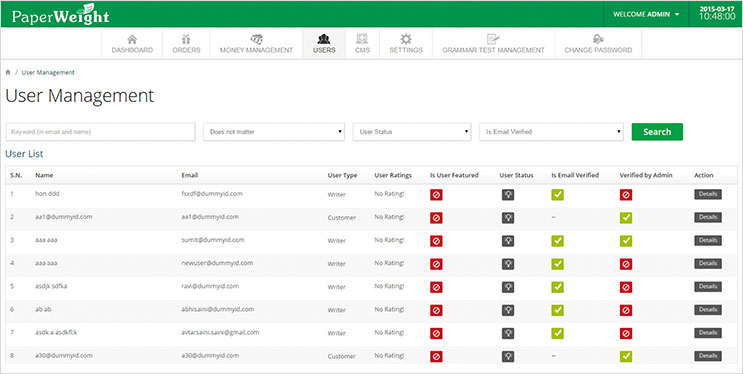Toggle featured status for sumit@dummyid.com
Image resolution: width=743 pixels, height=374 pixels.
coord(436,241)
